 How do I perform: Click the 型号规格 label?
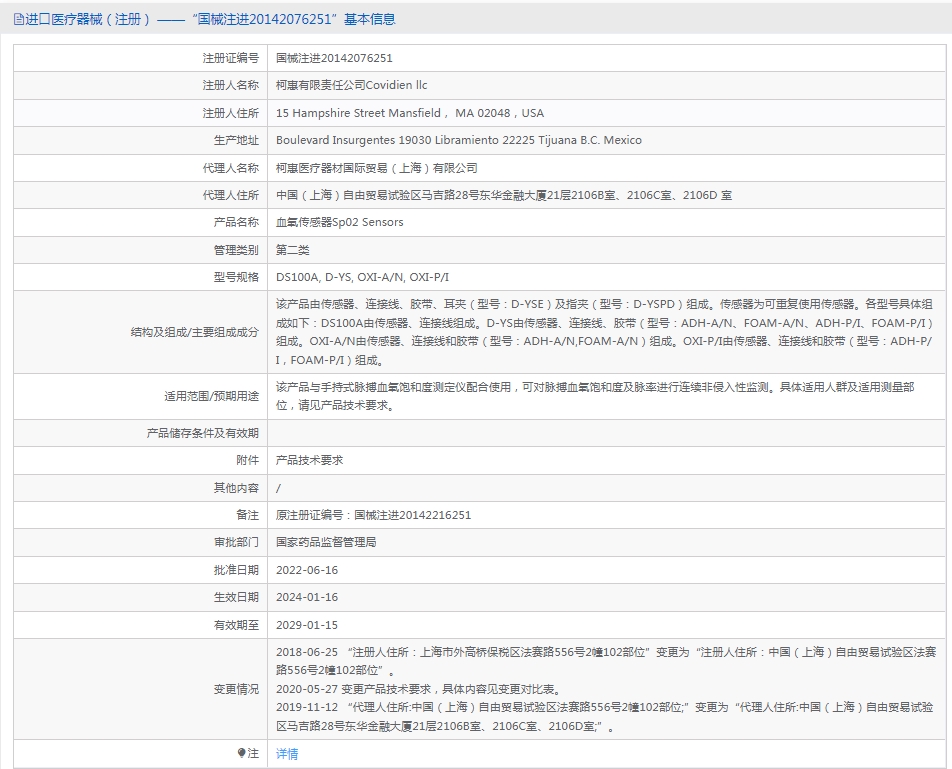coord(236,277)
